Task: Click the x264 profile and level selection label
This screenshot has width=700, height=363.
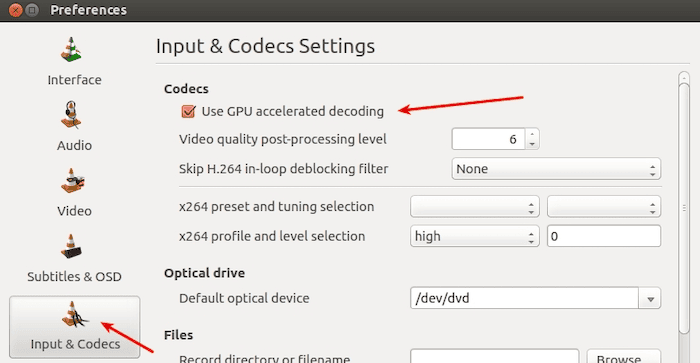Action: point(272,236)
